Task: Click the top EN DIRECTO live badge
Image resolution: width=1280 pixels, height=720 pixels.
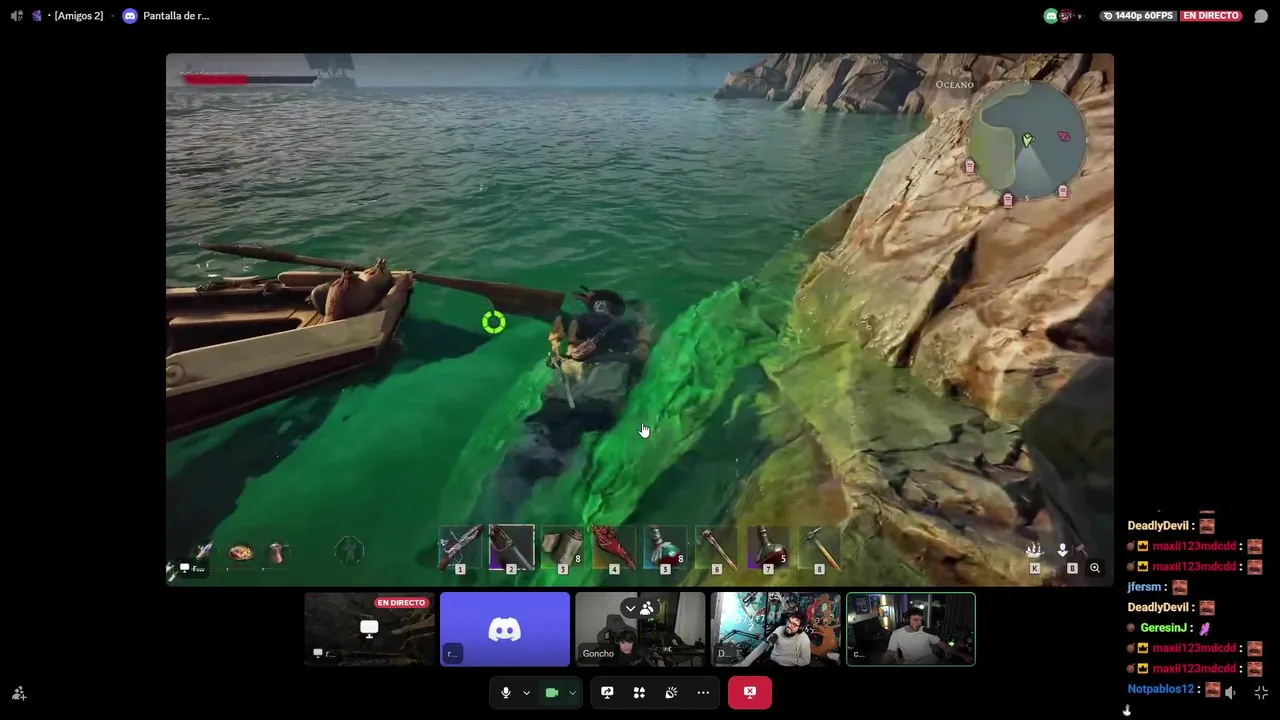Action: (x=1211, y=16)
